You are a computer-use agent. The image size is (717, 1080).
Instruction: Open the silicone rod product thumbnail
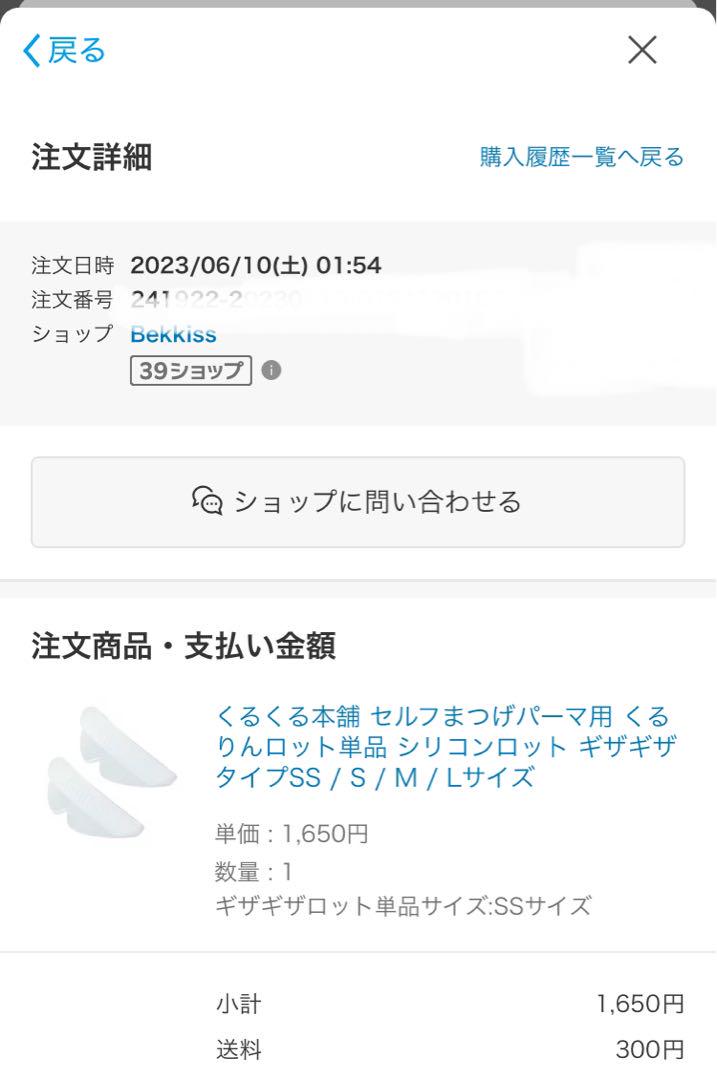pos(110,770)
